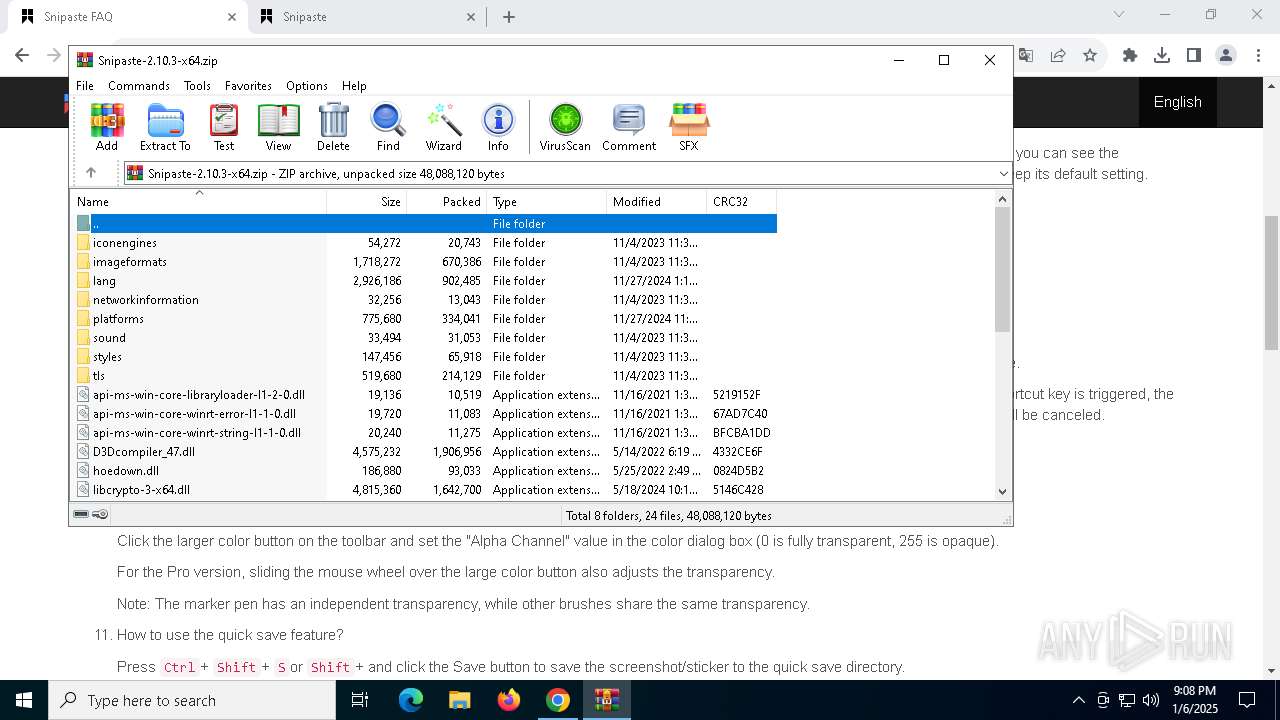The image size is (1280, 720).
Task: Select the styles folder
Action: [107, 357]
